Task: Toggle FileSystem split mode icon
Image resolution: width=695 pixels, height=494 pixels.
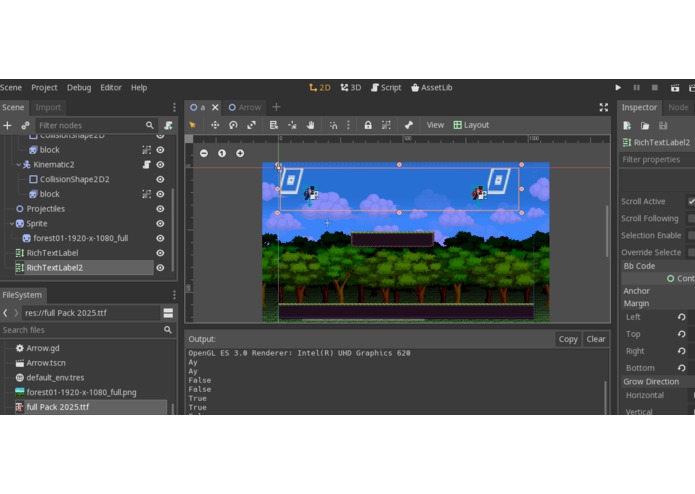Action: pyautogui.click(x=168, y=313)
